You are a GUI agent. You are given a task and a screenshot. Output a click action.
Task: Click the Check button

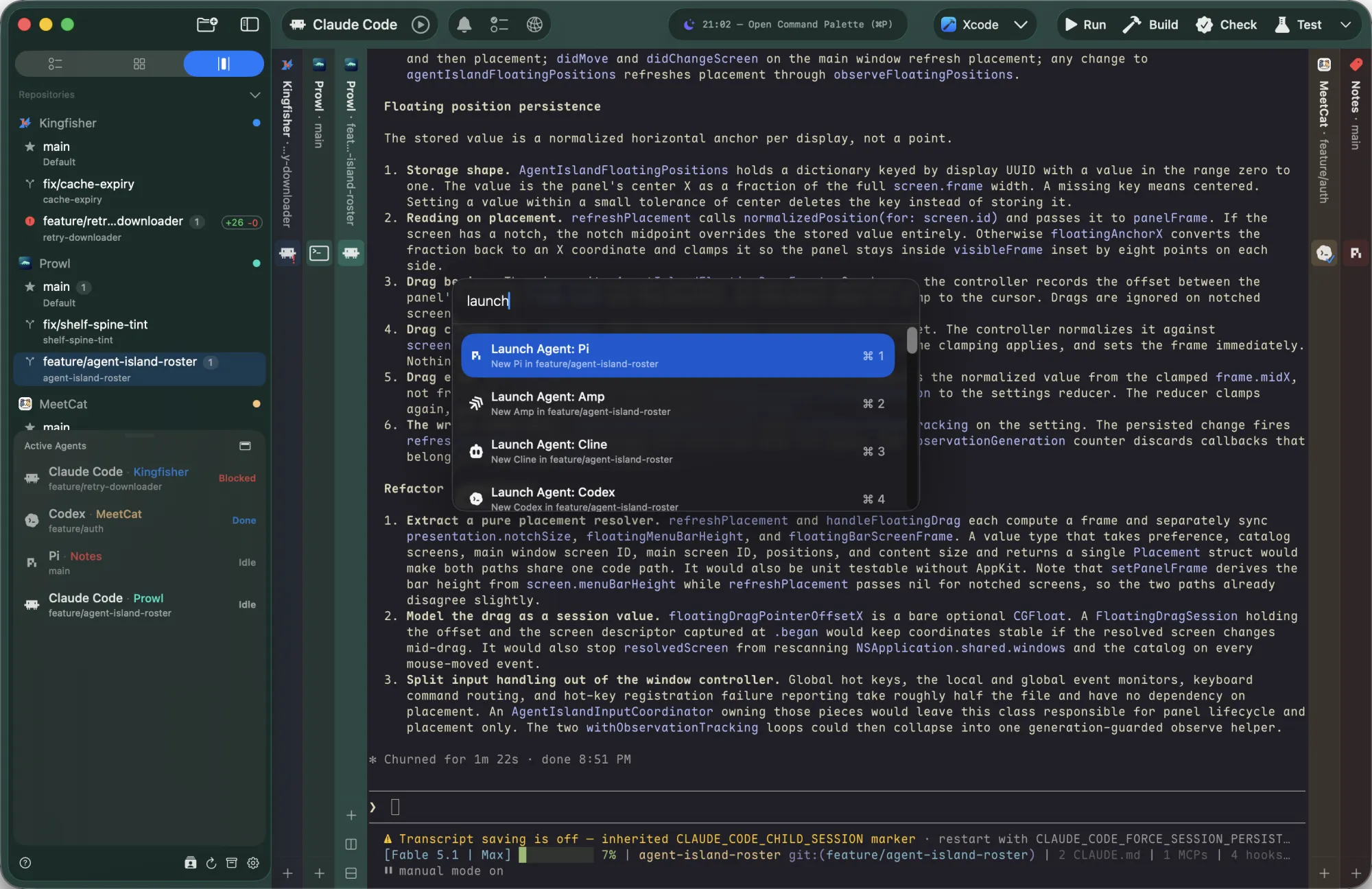click(x=1226, y=25)
